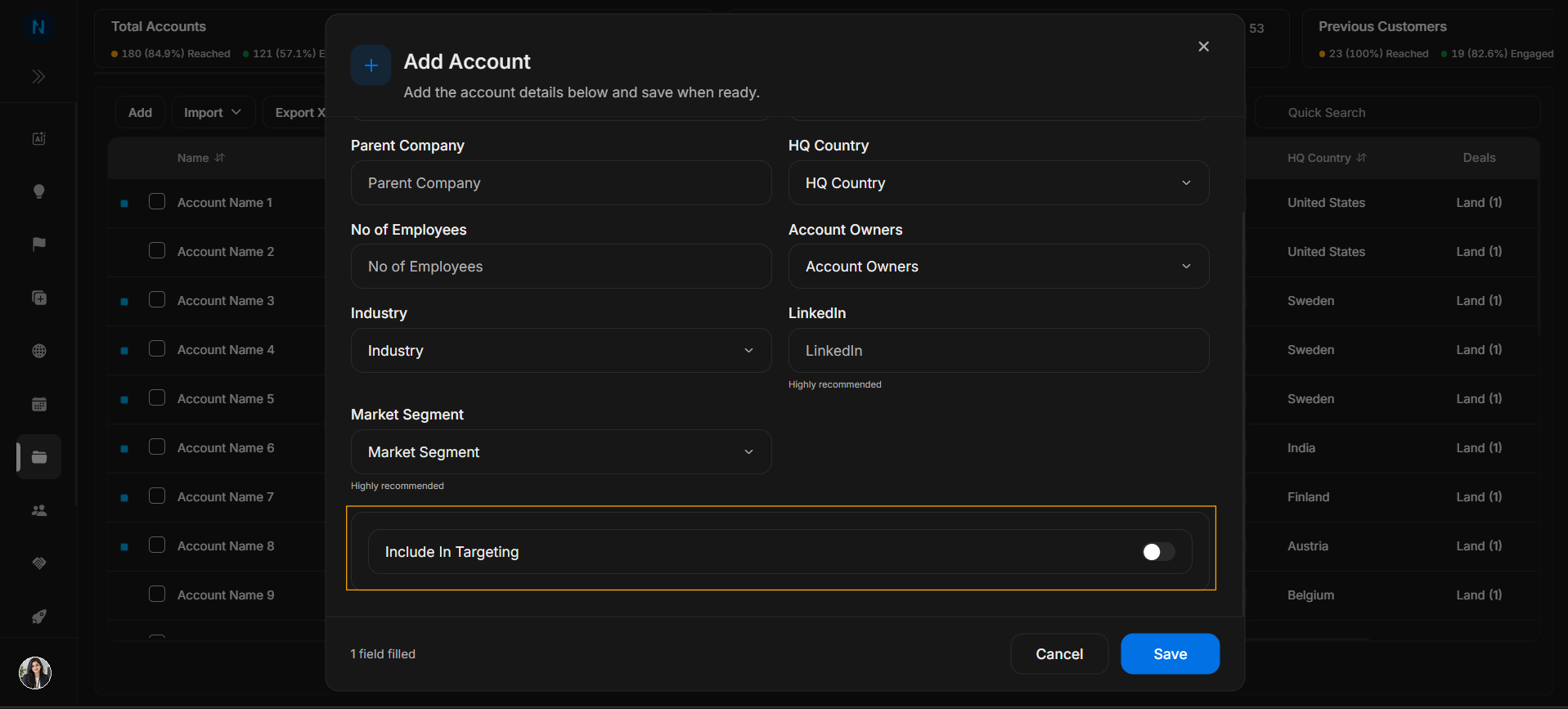Open the flag icon in the sidebar
1568x709 pixels.
tap(38, 245)
